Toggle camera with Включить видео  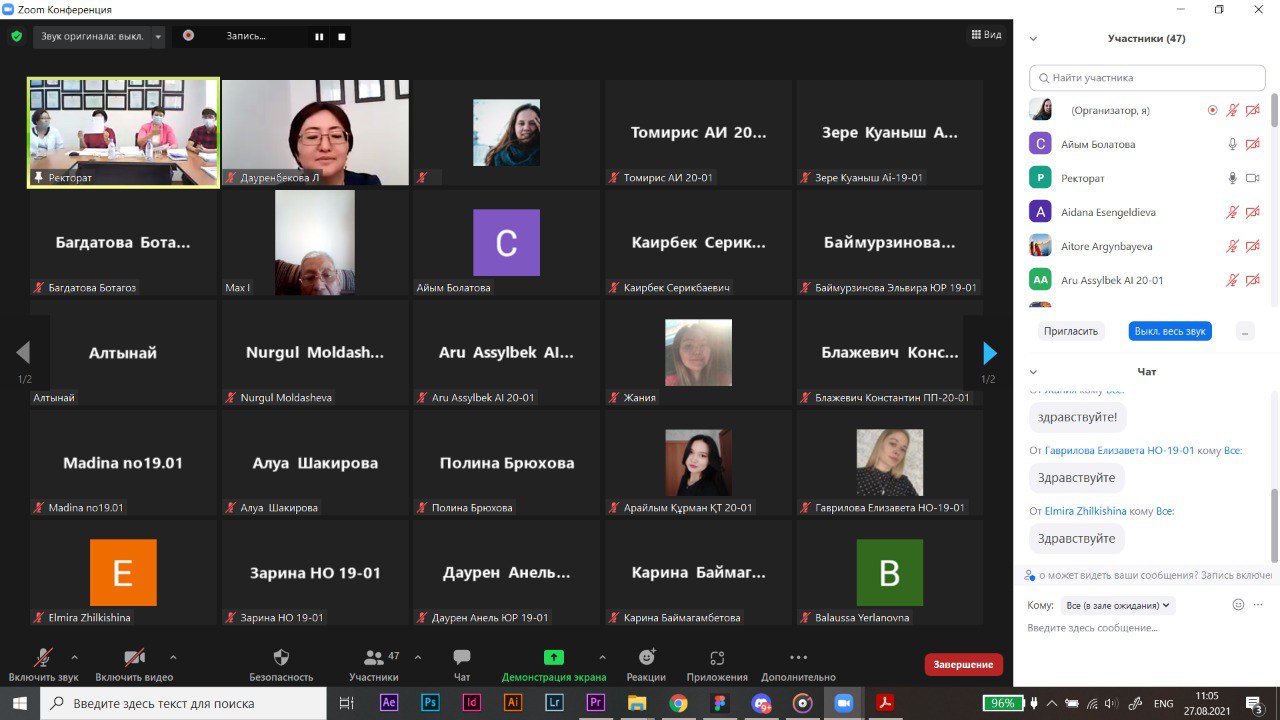[x=134, y=657]
